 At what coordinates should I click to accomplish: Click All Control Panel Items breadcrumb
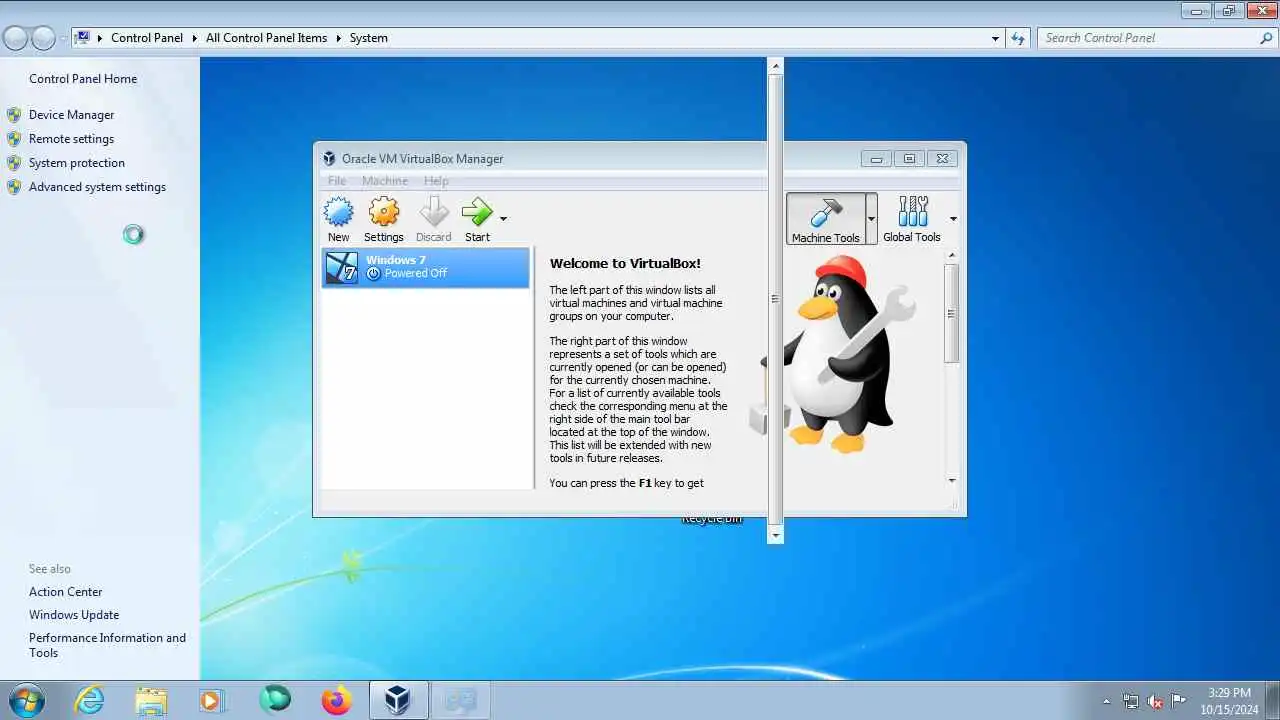click(x=266, y=38)
